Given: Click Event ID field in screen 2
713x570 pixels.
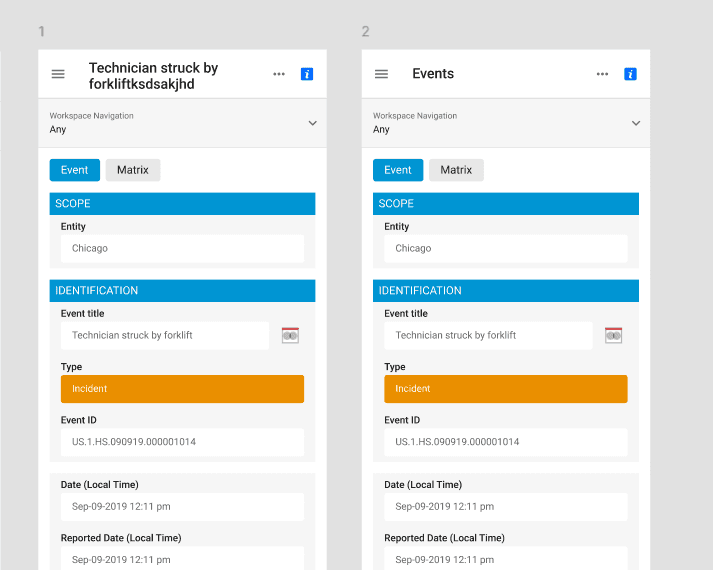Looking at the screenshot, I should point(506,442).
